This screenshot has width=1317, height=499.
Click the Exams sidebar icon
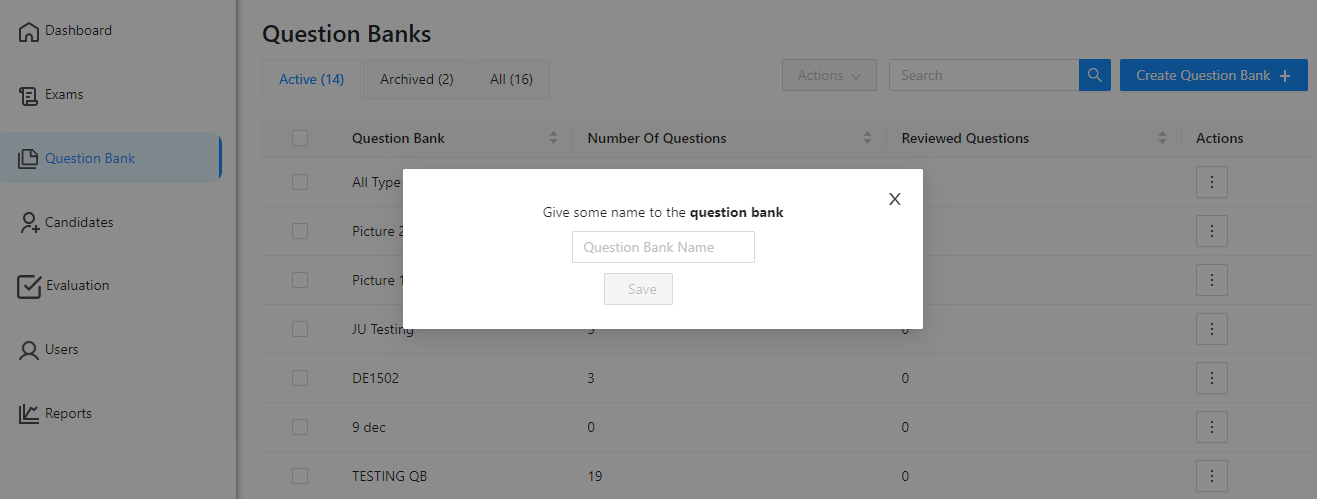29,96
